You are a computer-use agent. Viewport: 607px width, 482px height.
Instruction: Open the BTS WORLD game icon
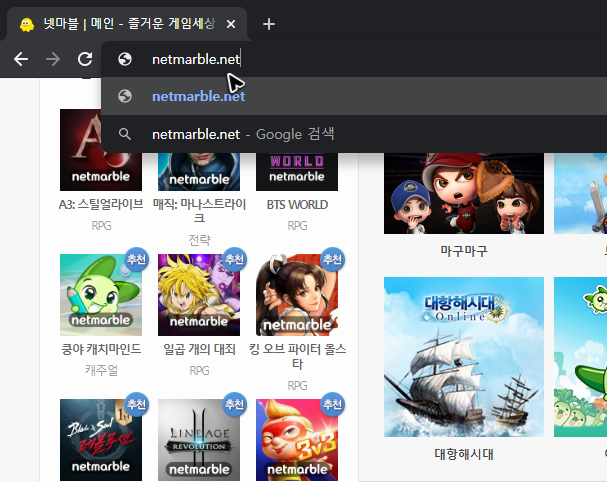point(297,172)
